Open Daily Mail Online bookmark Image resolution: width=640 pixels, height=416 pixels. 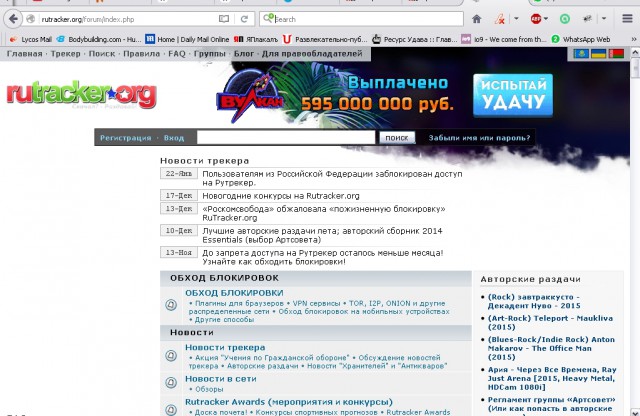pos(187,39)
